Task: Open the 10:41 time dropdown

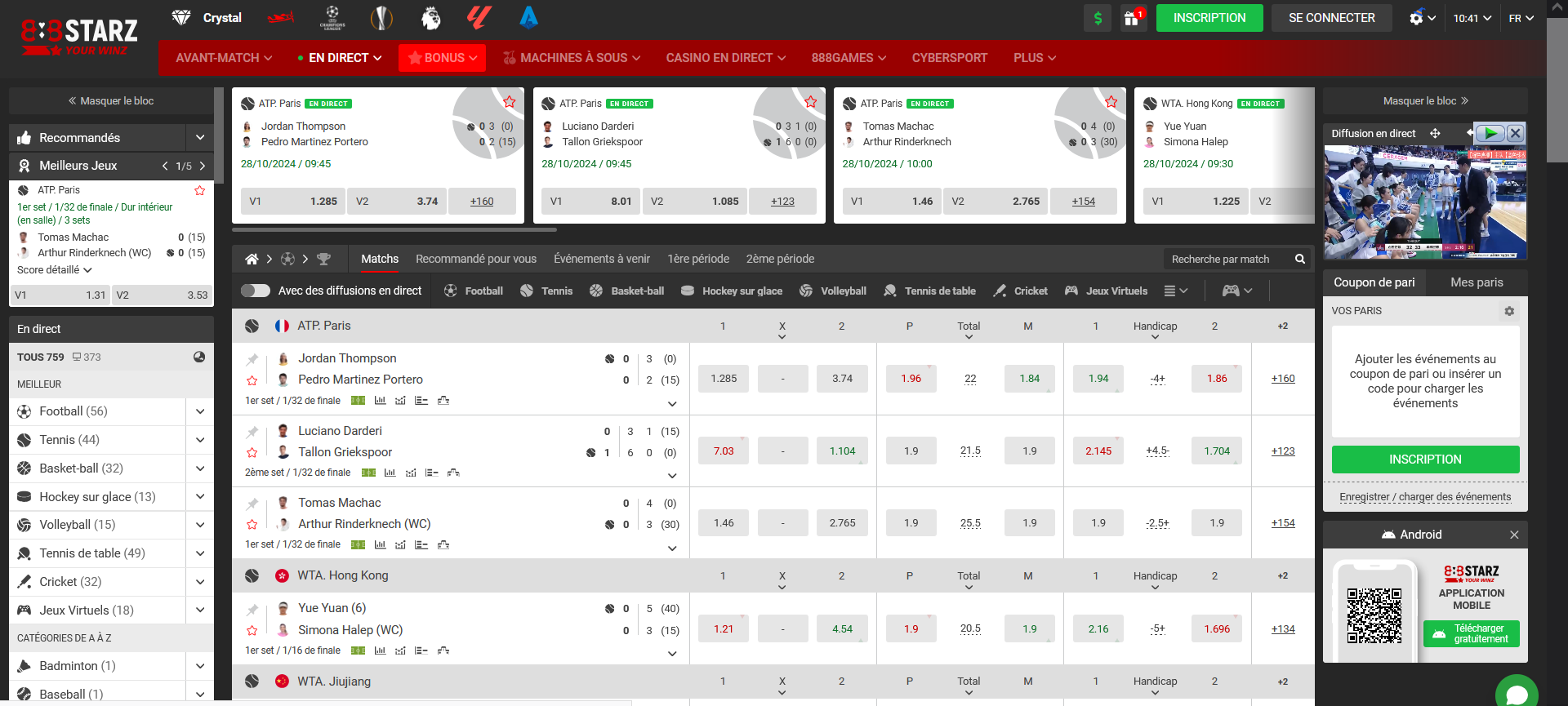Action: point(1472,18)
